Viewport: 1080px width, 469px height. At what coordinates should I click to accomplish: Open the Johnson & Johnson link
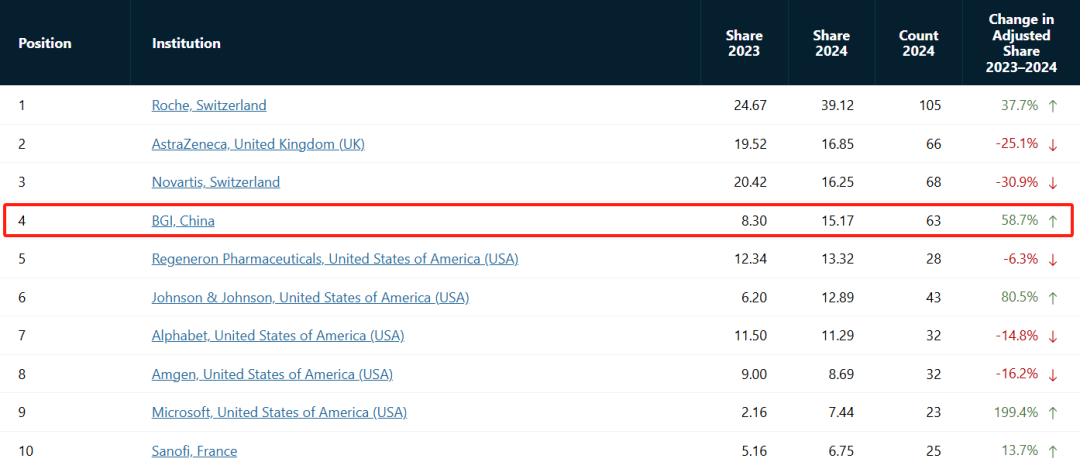coord(310,298)
